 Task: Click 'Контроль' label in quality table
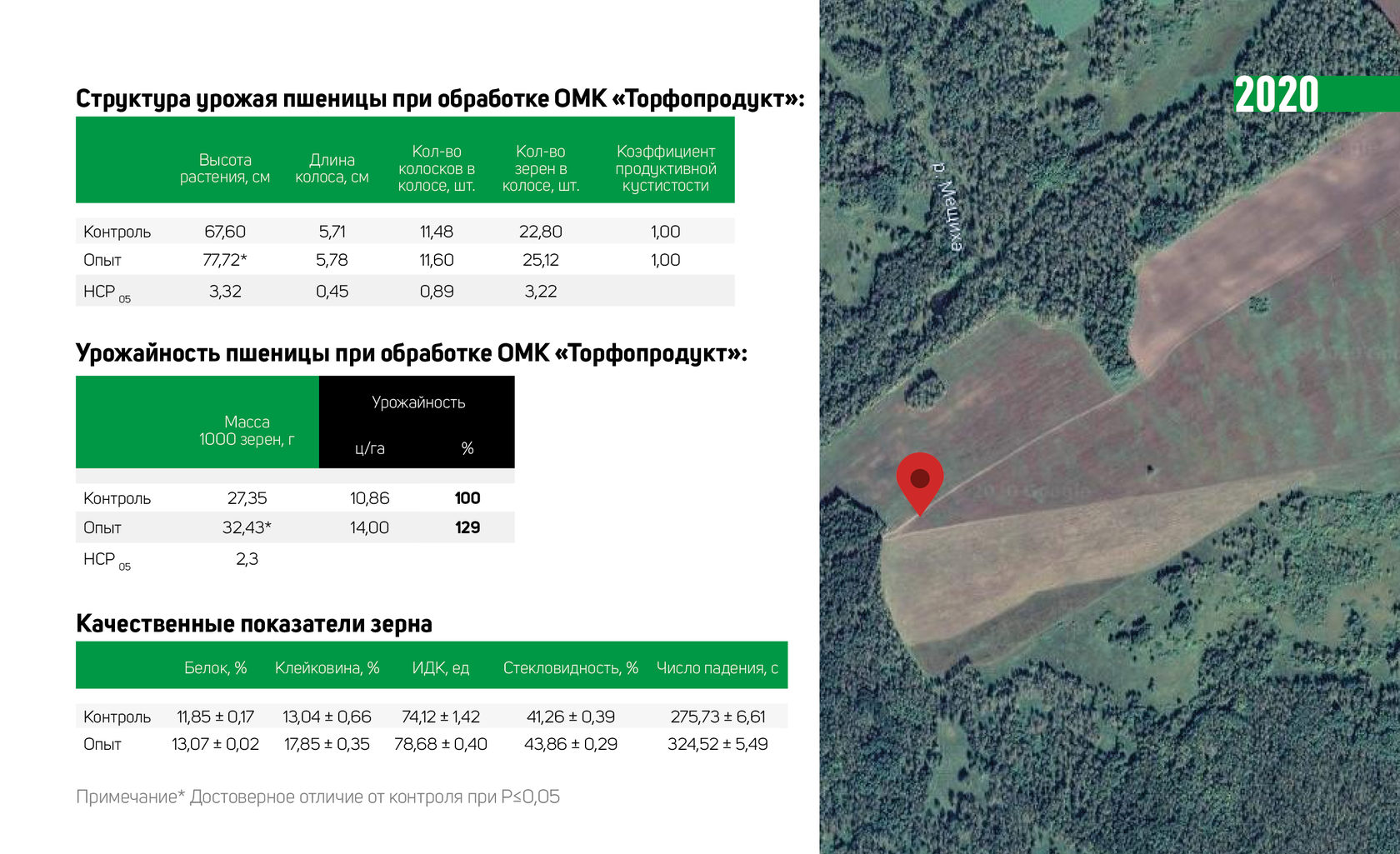coord(117,717)
